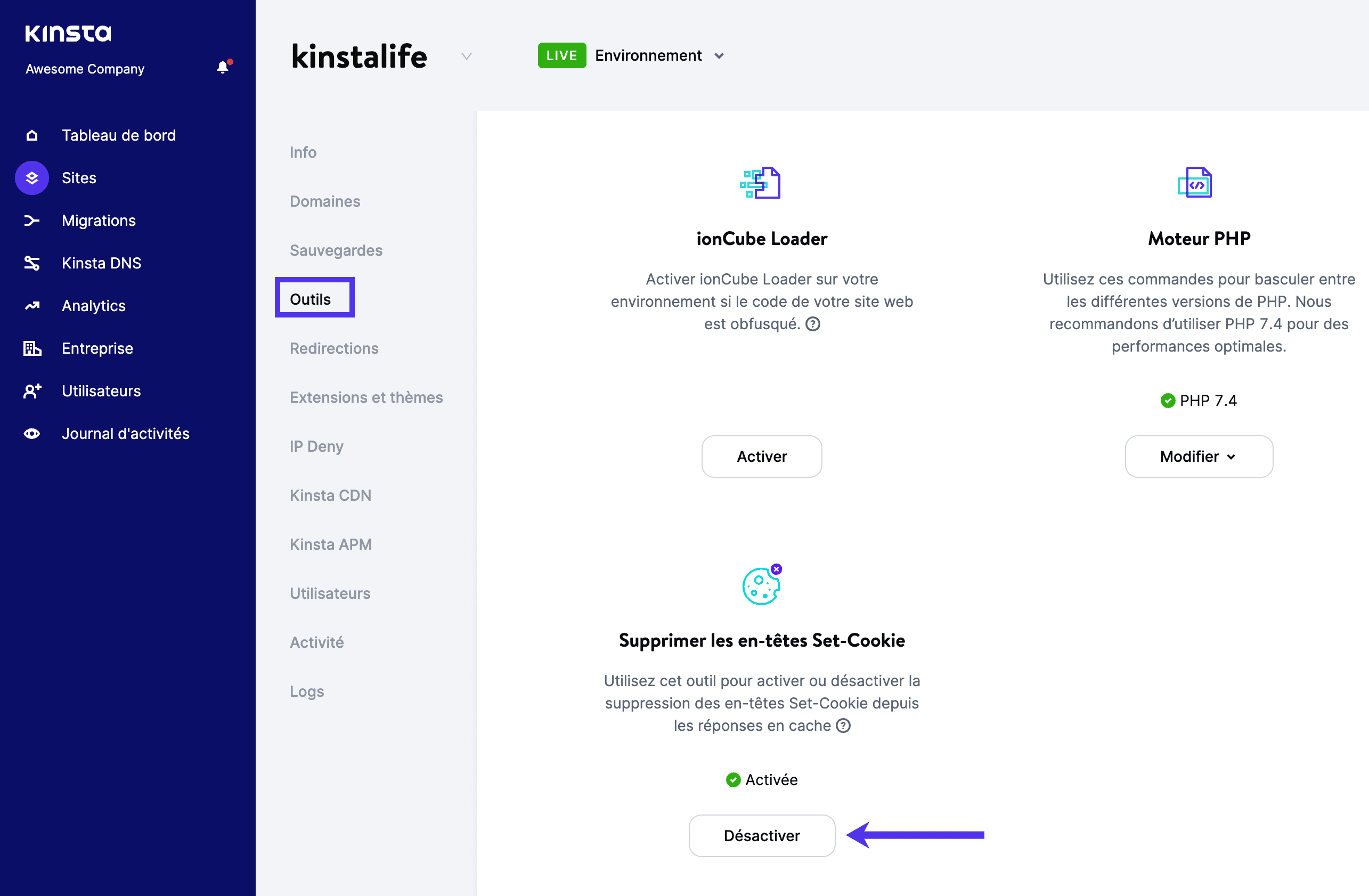The height and width of the screenshot is (896, 1369).
Task: Open ionCube Loader help tooltip icon
Action: (812, 324)
